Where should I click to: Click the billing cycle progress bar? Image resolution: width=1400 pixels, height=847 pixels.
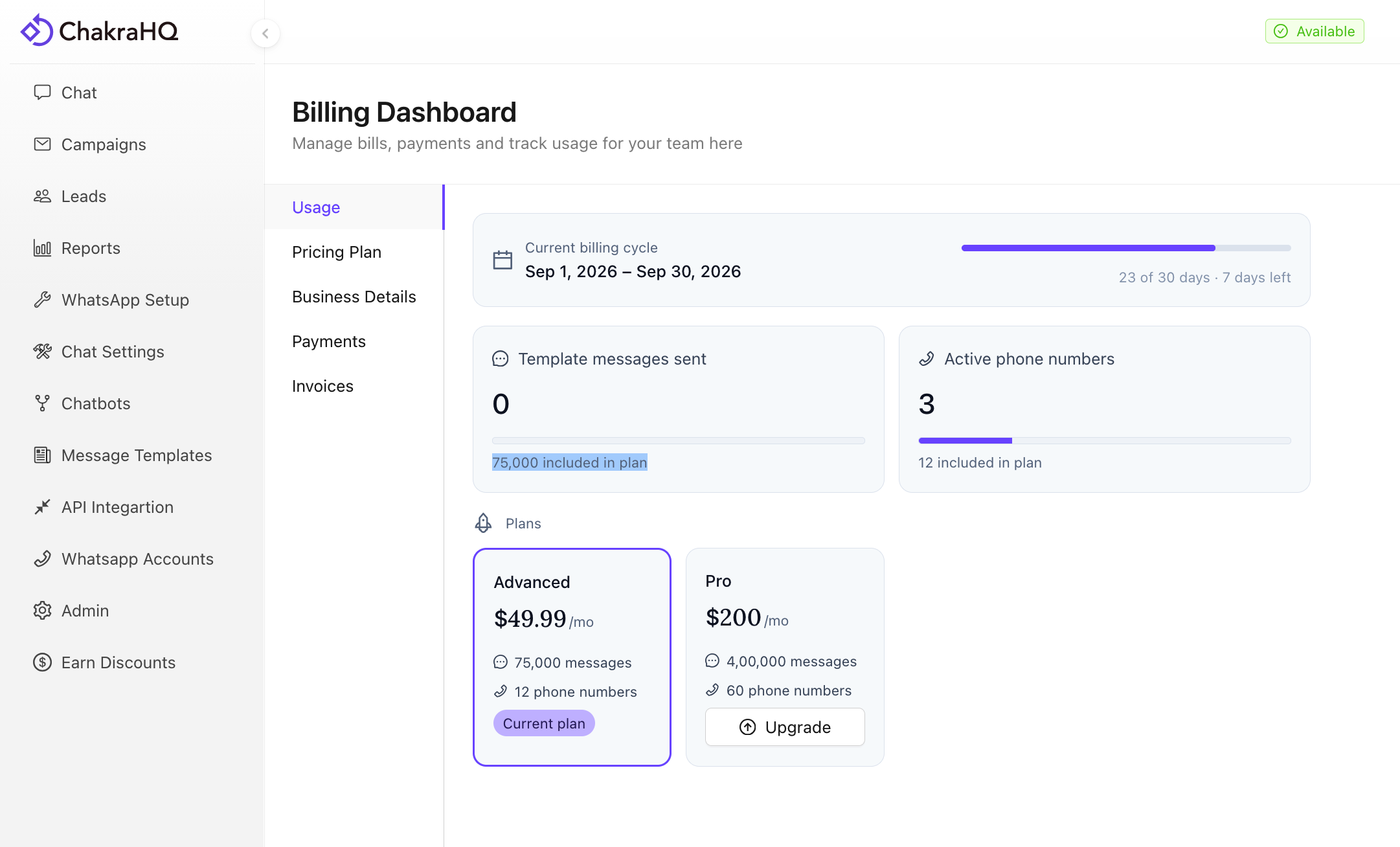(1126, 247)
